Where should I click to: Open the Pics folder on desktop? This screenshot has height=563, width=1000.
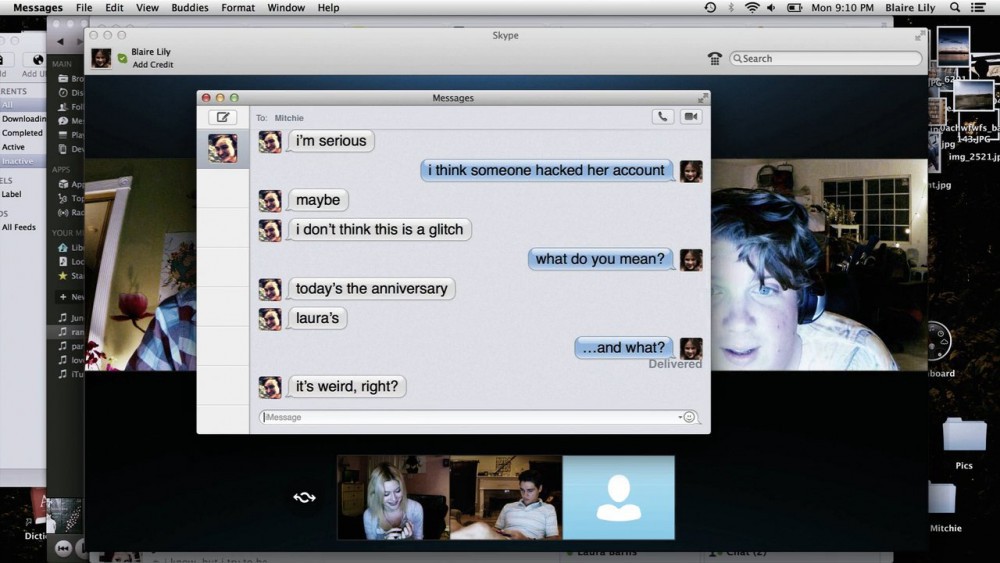963,442
